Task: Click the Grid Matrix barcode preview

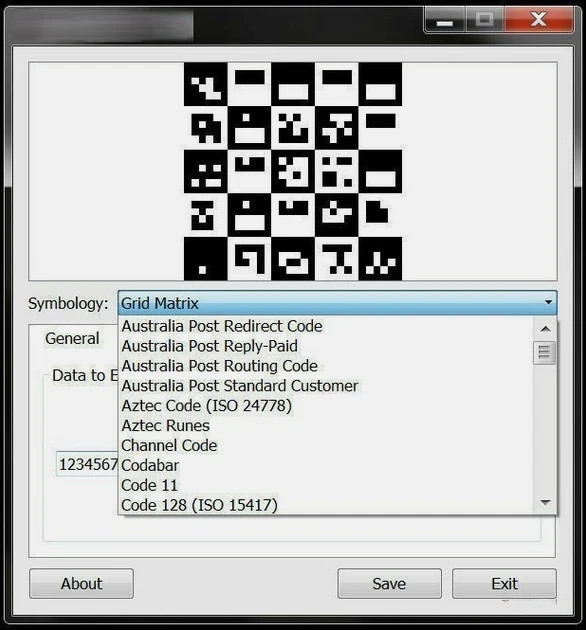Action: 293,171
